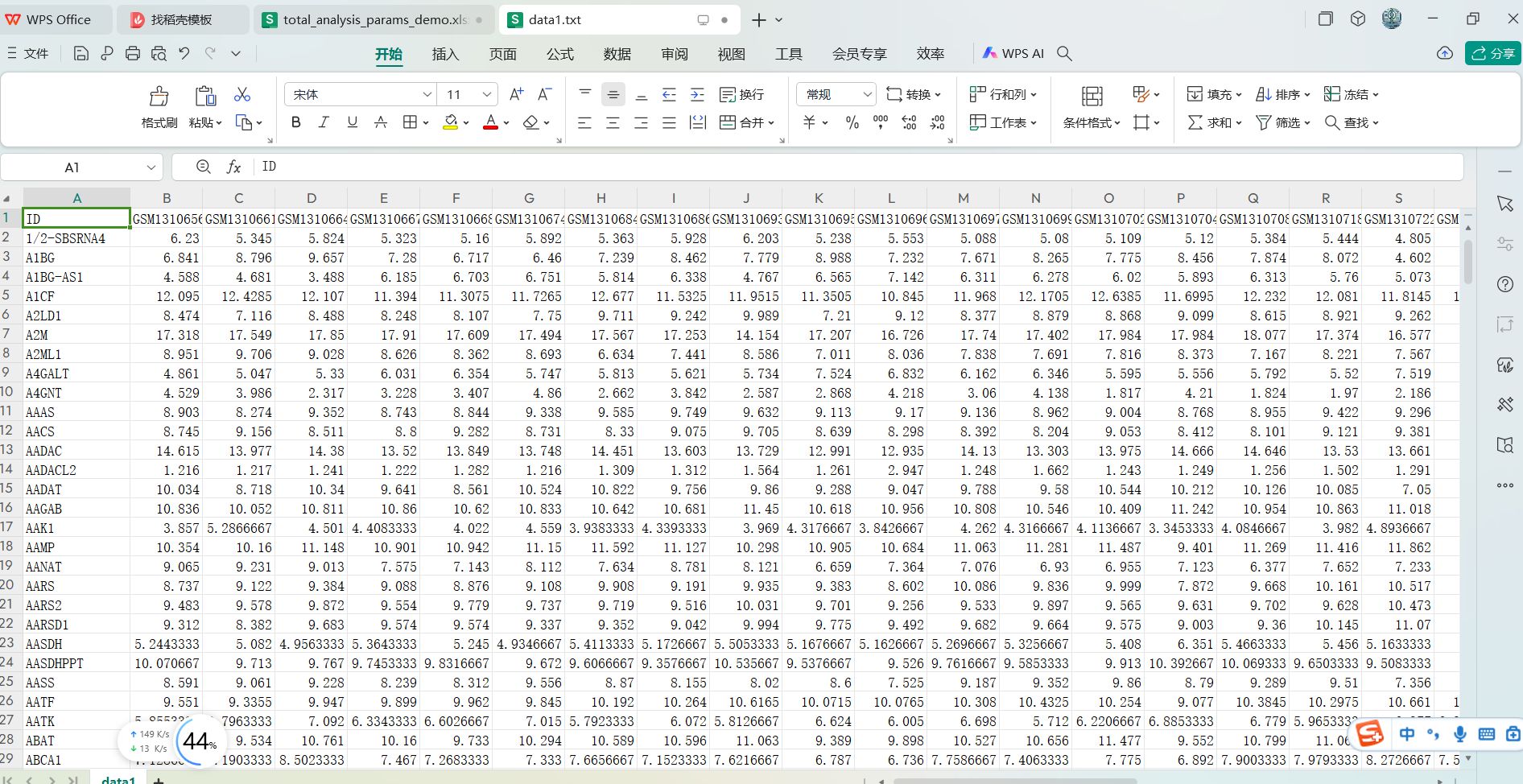Click the Decrease Indent icon
This screenshot has height=784, width=1523.
669,94
